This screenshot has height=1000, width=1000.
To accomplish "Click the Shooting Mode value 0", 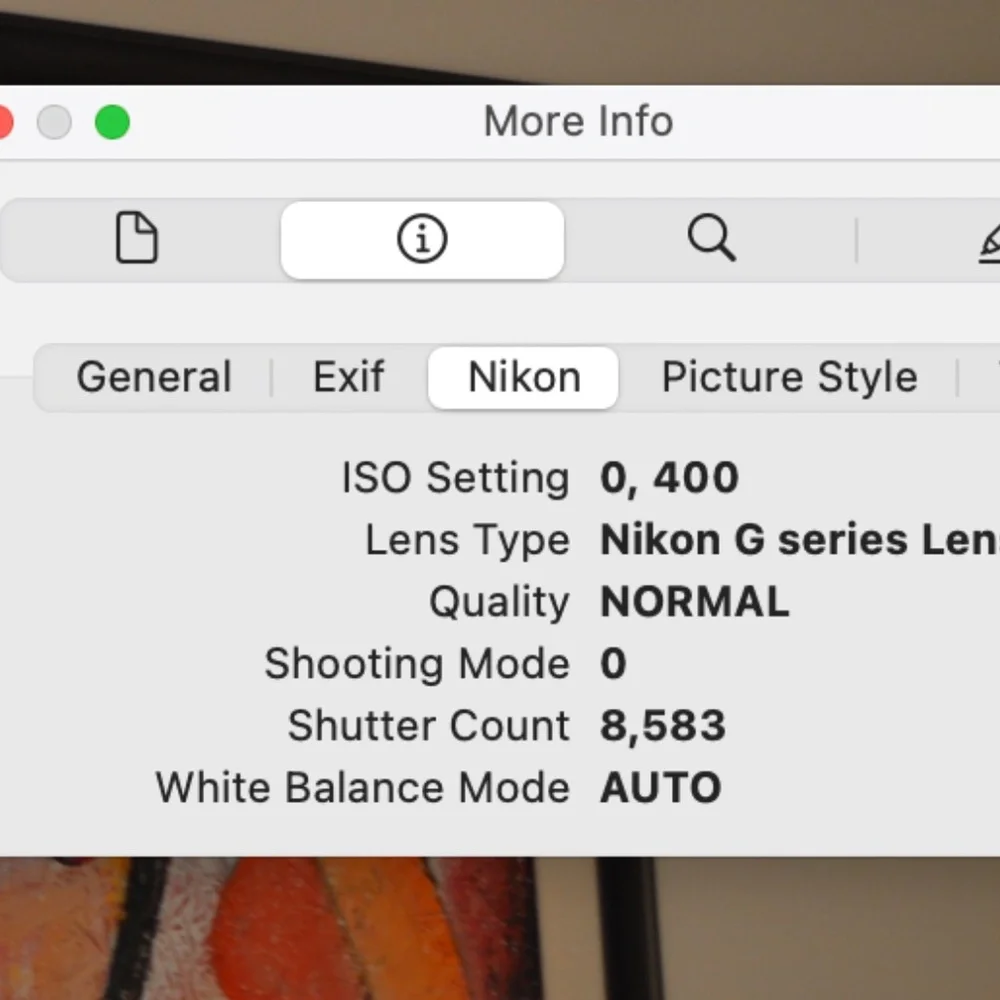I will (613, 664).
